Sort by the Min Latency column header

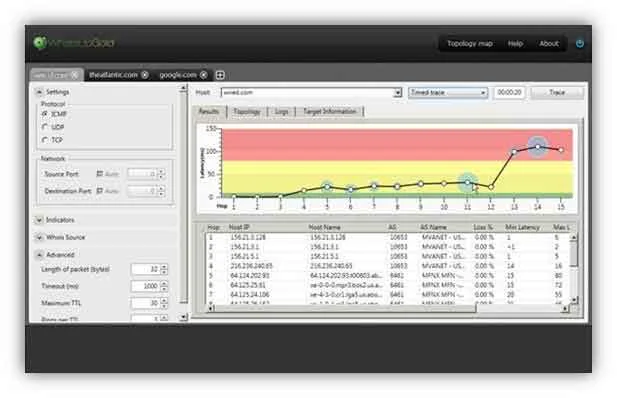(x=523, y=227)
